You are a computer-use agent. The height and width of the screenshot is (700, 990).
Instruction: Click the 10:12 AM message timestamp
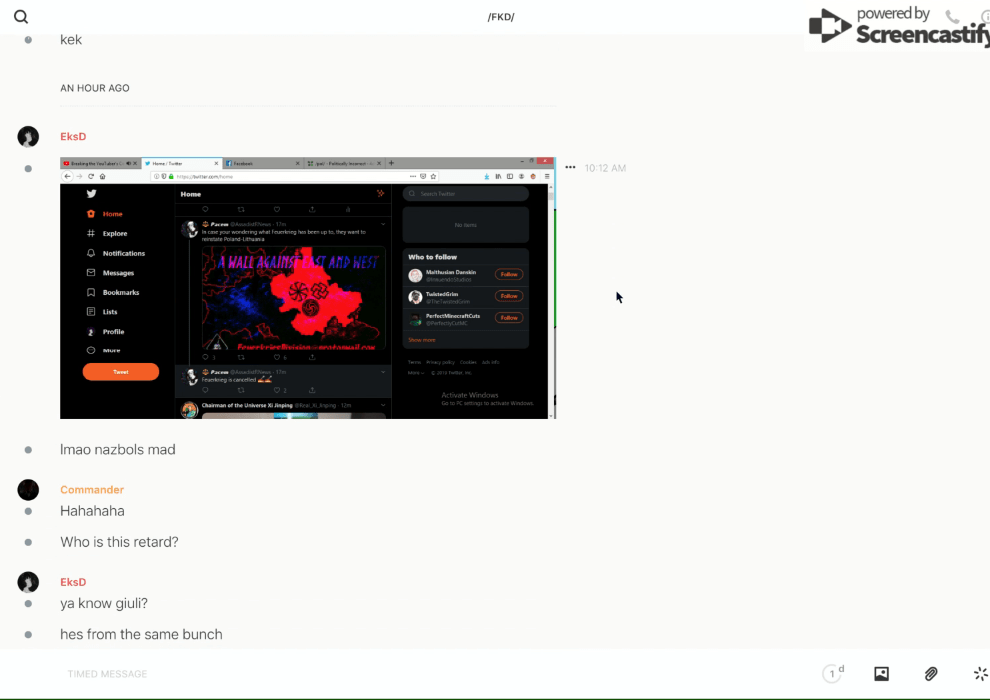point(605,168)
